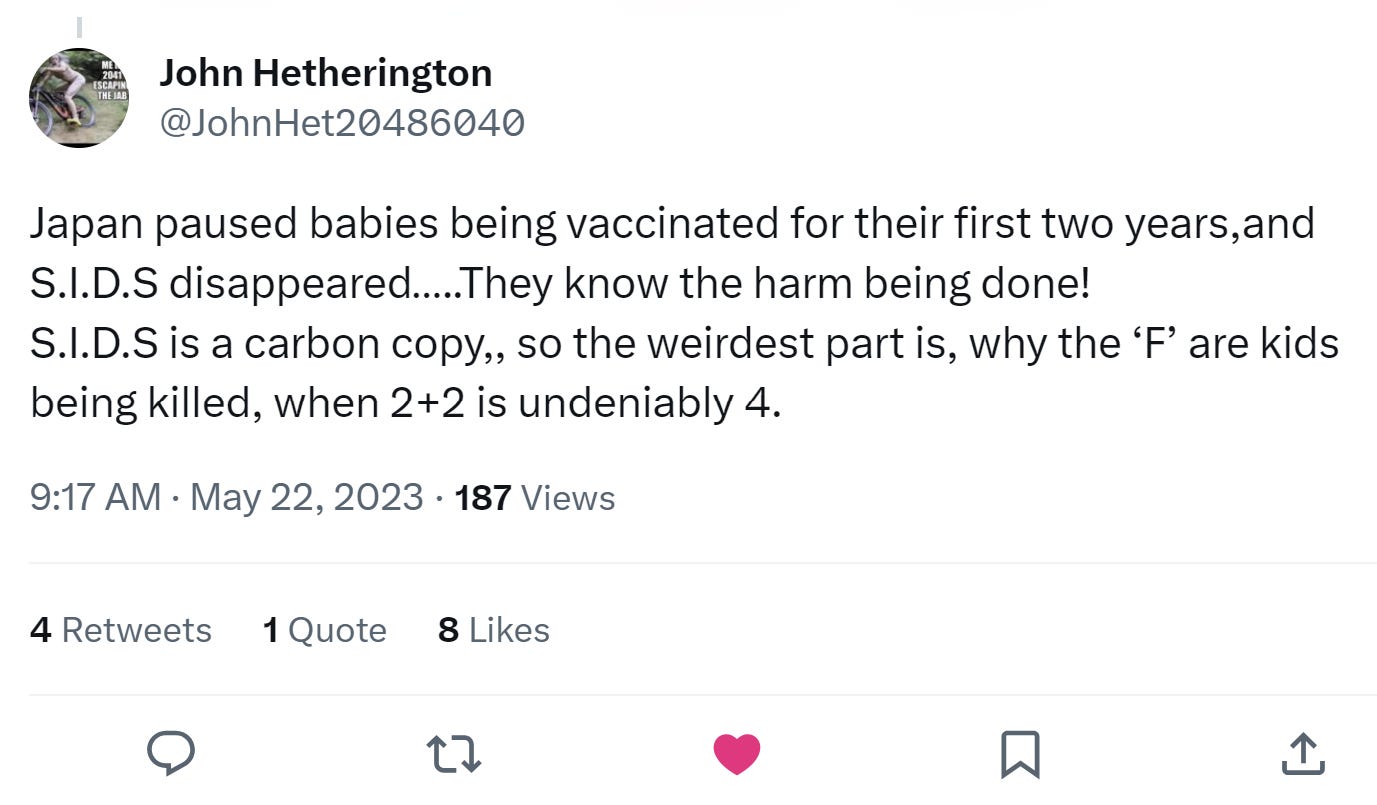This screenshot has width=1377, height=805.
Task: Open the 1 Quote list
Action: pyautogui.click(x=324, y=630)
